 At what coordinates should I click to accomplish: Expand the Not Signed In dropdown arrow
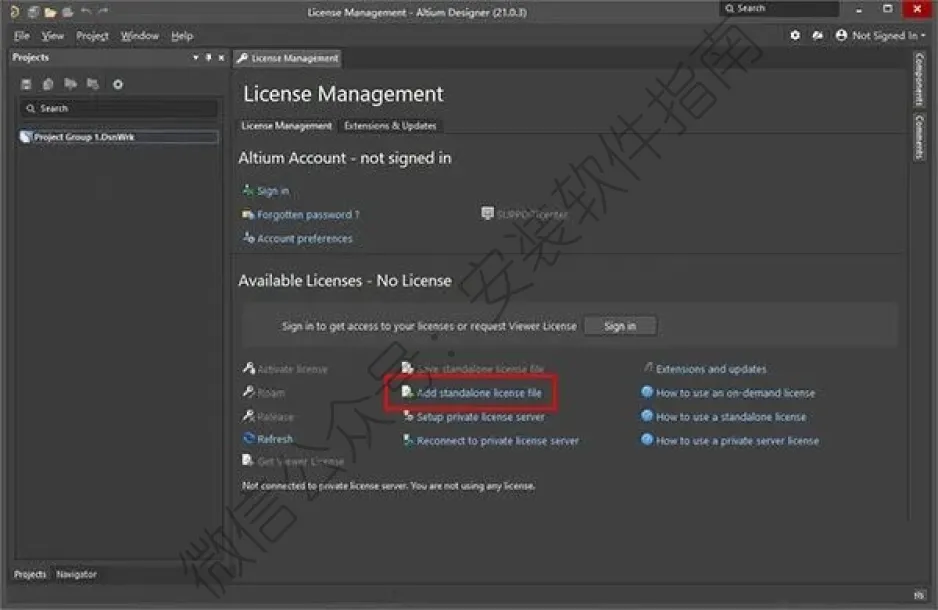point(923,36)
